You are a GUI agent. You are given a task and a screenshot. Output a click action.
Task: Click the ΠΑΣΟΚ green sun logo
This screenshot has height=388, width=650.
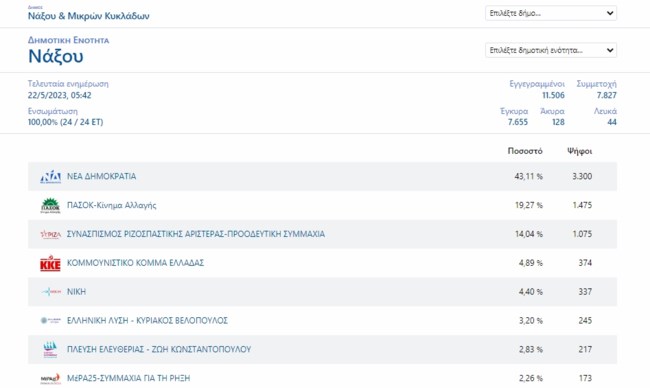[51, 206]
